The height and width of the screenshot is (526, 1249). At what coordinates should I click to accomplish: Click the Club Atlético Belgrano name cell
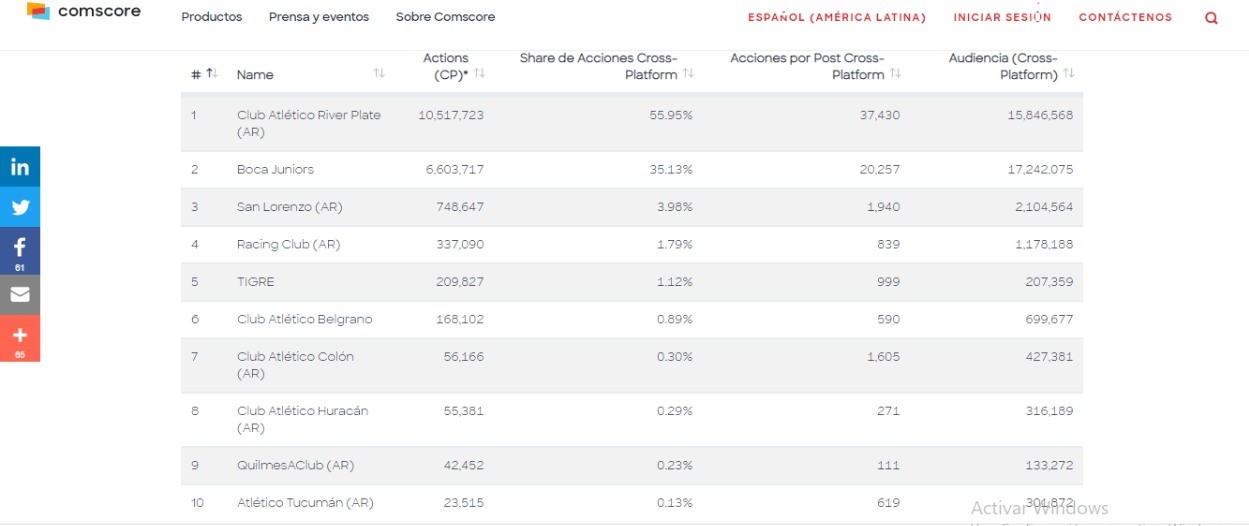click(x=304, y=319)
